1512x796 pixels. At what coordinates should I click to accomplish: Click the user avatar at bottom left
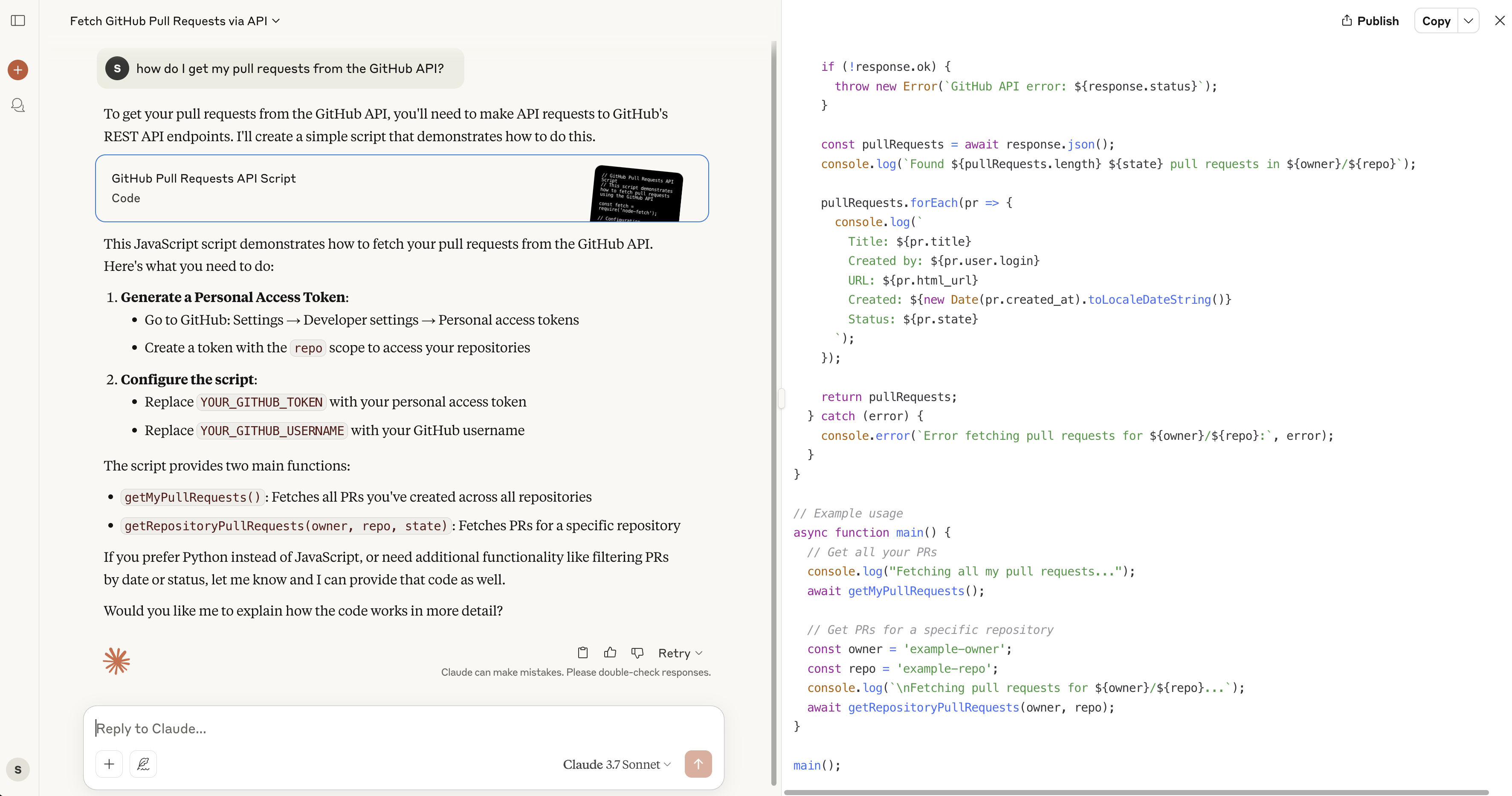point(18,770)
